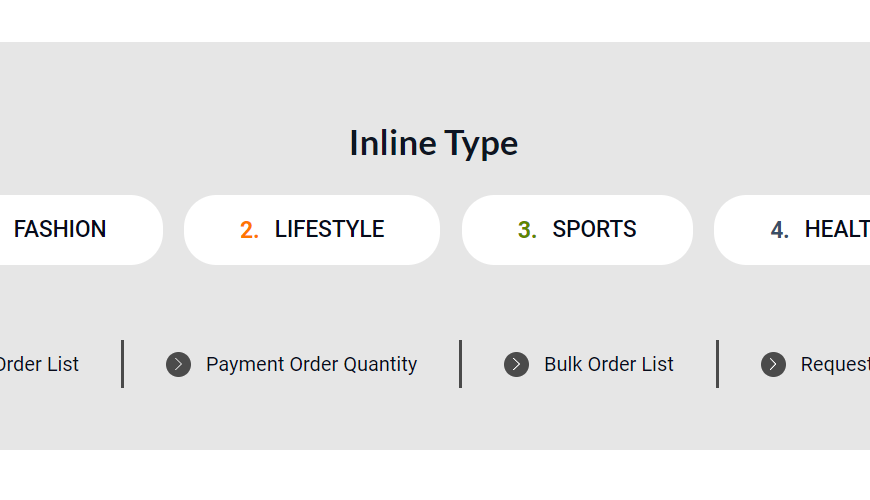
Task: Click the orange number 2 marker
Action: pyautogui.click(x=249, y=230)
